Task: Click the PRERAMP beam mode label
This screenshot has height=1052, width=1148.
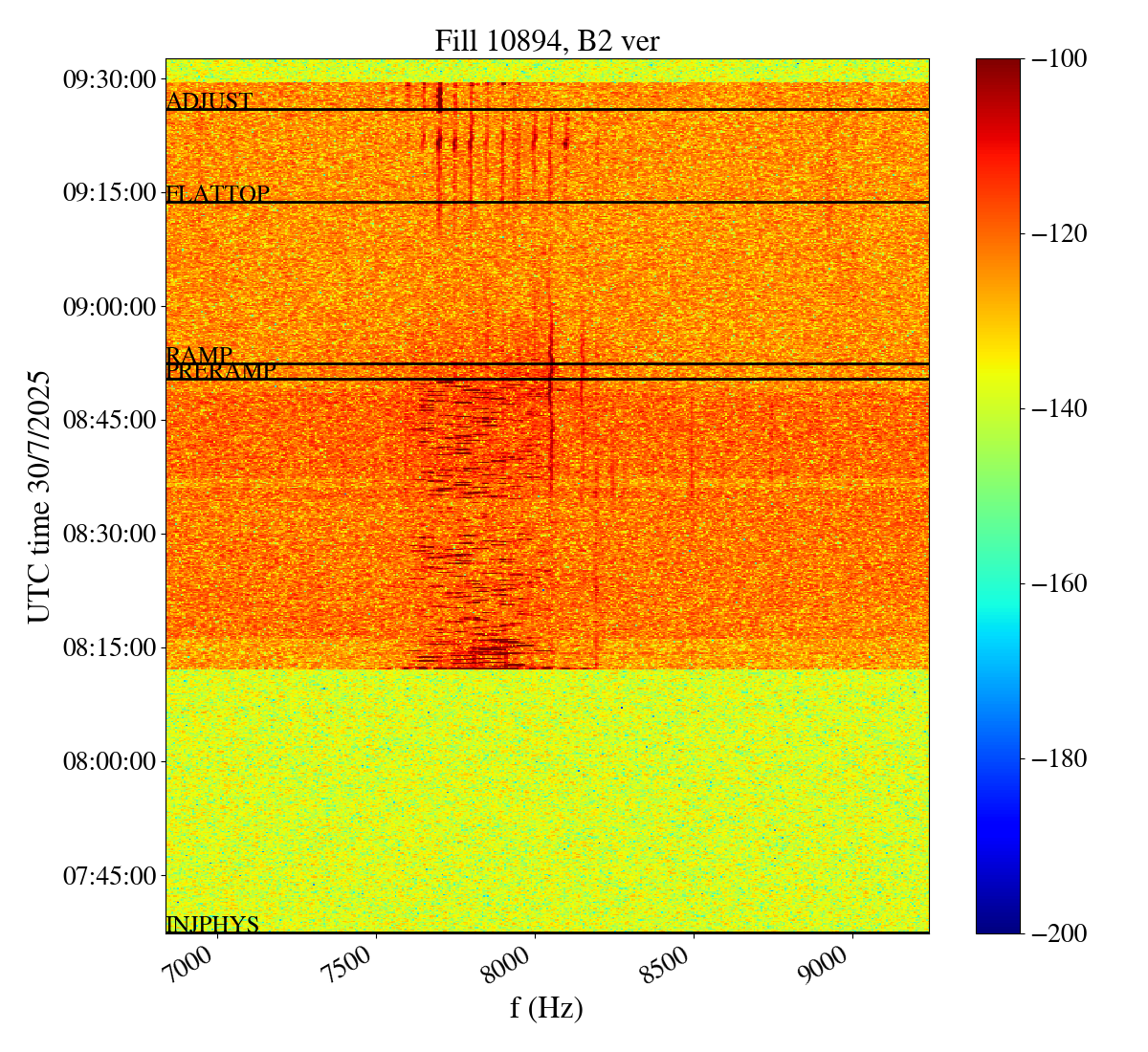Action: point(221,372)
